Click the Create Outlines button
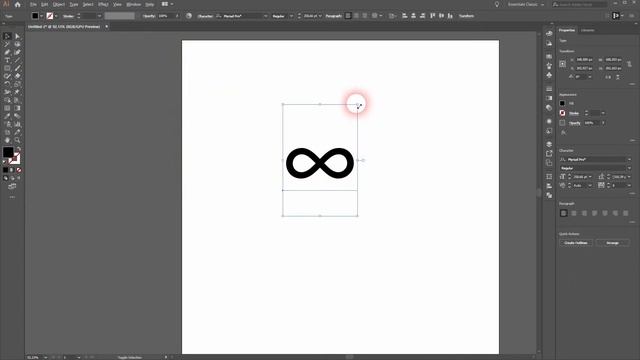This screenshot has width=640, height=360. click(x=576, y=243)
